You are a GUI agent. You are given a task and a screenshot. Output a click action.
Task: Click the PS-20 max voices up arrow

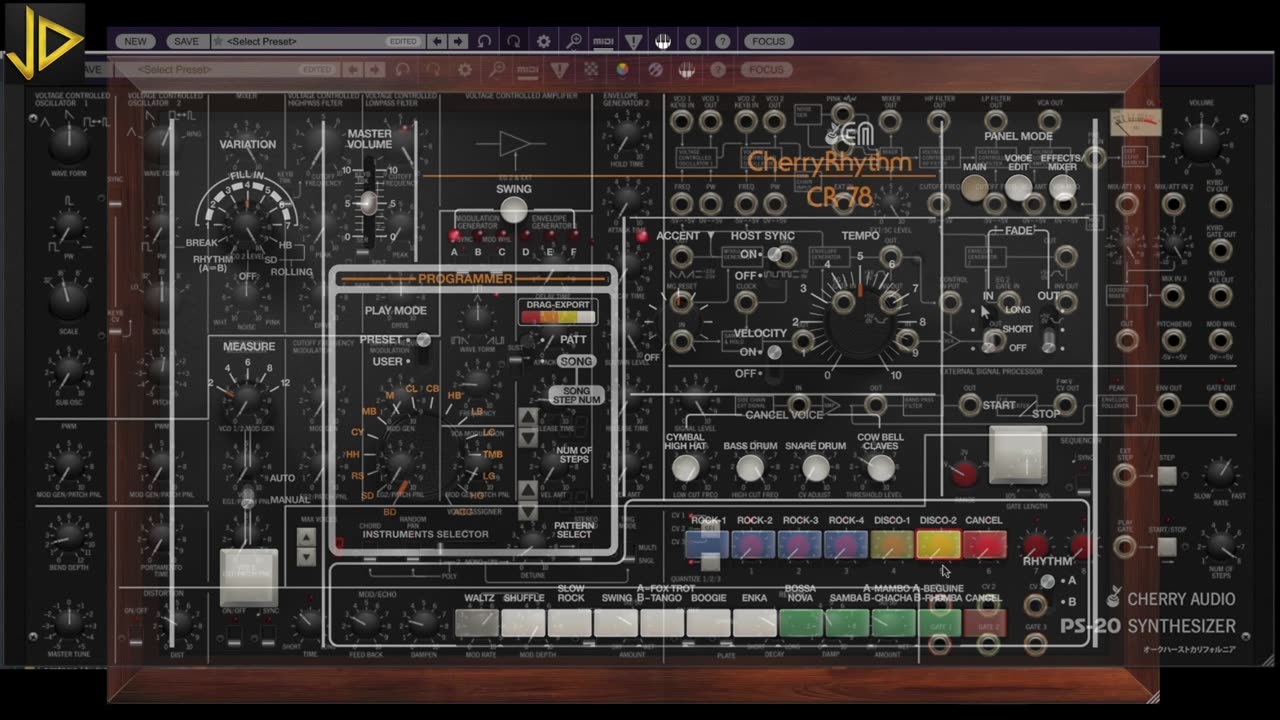(307, 537)
